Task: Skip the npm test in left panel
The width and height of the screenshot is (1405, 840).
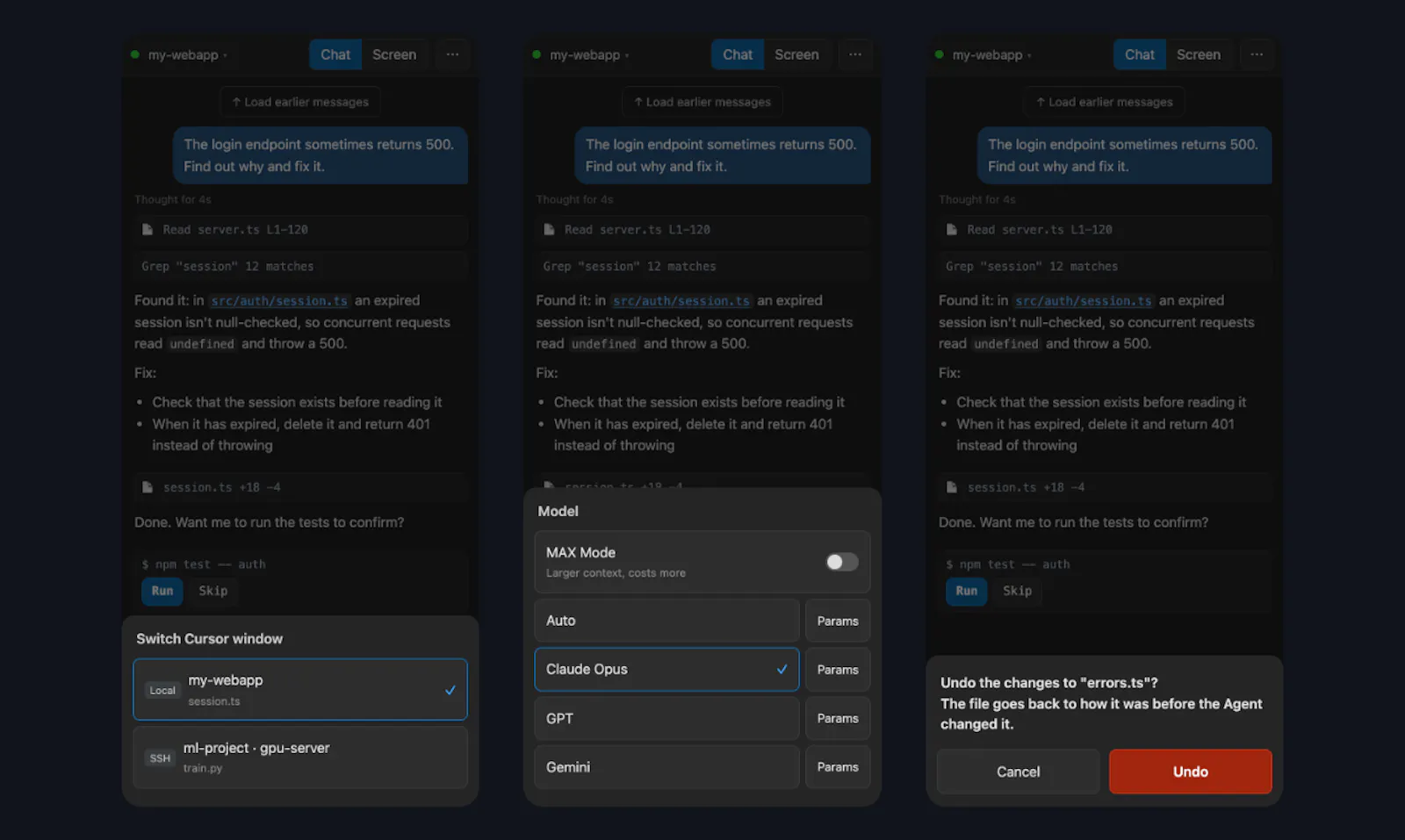Action: click(213, 591)
